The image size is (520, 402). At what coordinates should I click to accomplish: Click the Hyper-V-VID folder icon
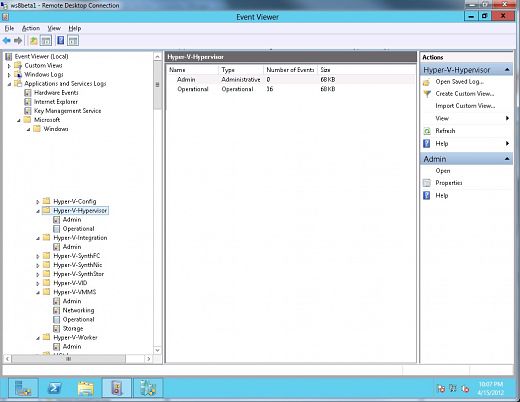click(47, 283)
